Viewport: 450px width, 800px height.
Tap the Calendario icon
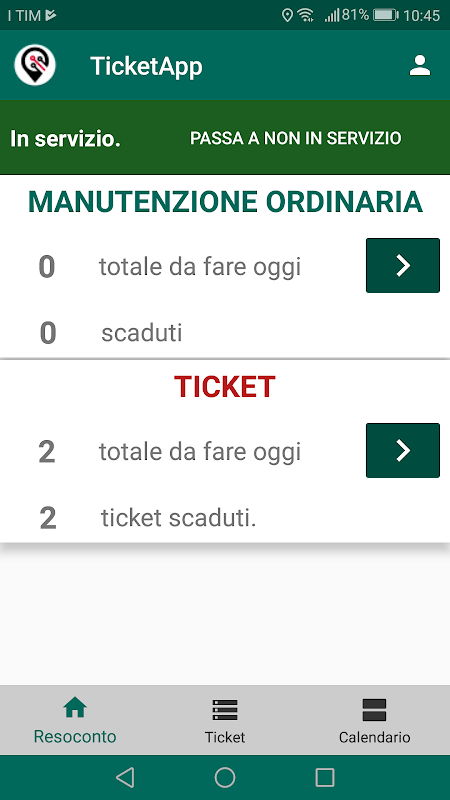[374, 710]
